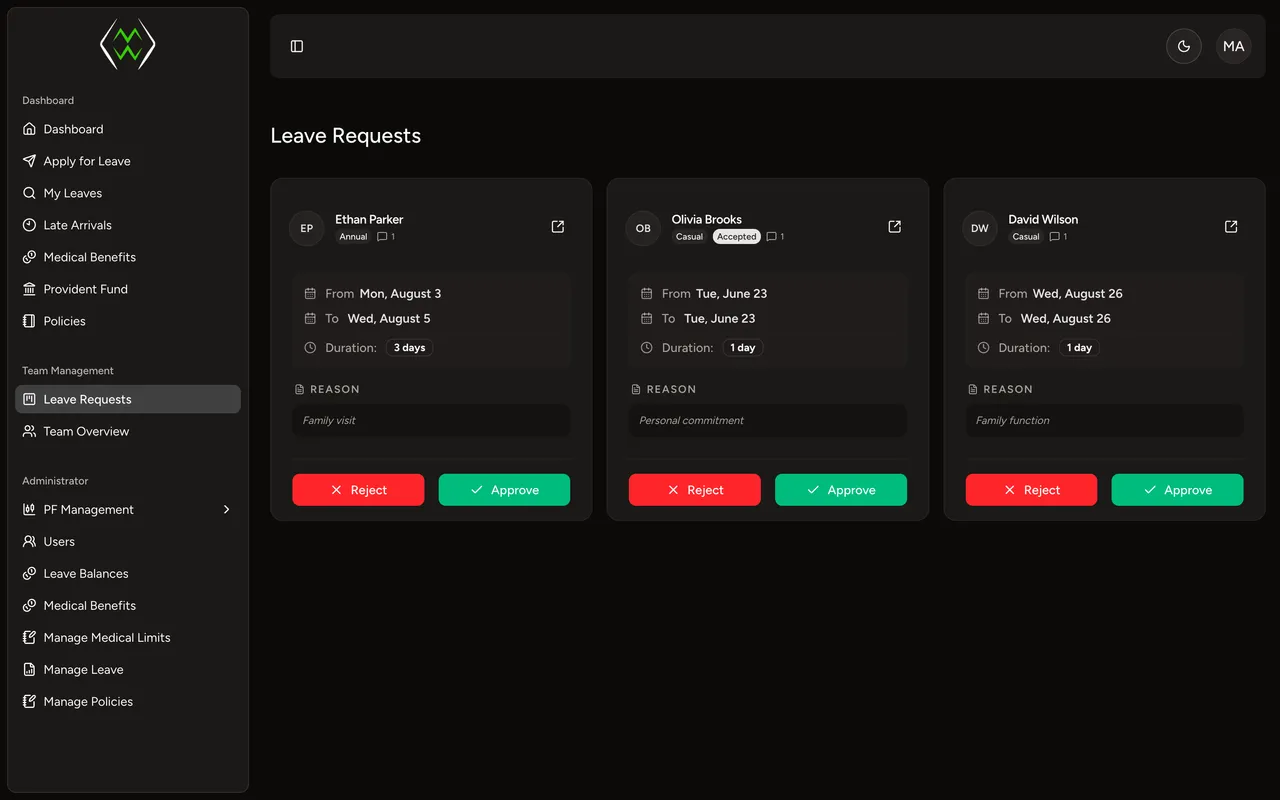Viewport: 1280px width, 800px height.
Task: Click the DW avatar circle
Action: click(980, 228)
